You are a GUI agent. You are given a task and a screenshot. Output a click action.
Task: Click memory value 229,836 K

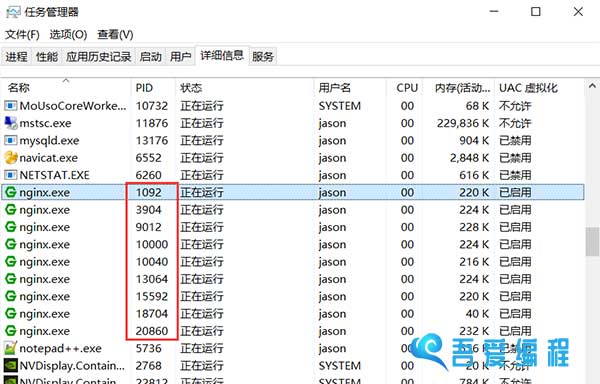point(463,123)
